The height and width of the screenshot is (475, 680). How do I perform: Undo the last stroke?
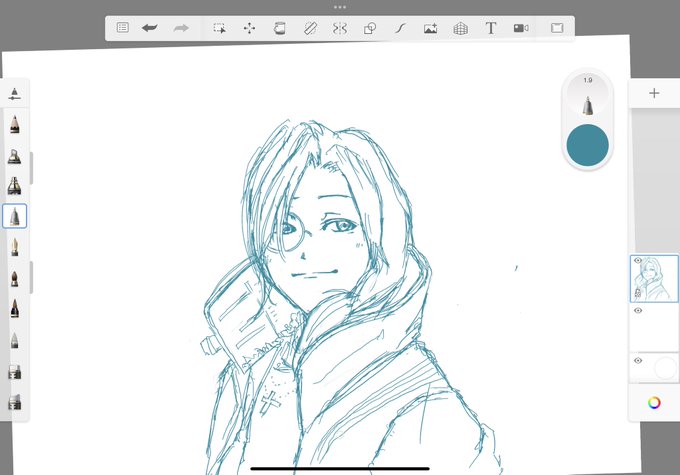[x=150, y=28]
